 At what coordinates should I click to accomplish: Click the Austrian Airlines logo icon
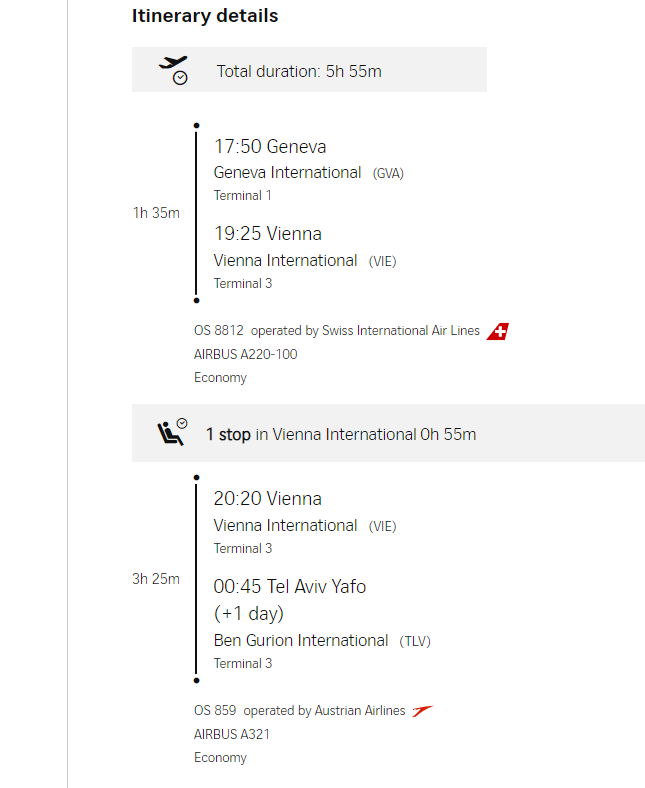pyautogui.click(x=422, y=711)
